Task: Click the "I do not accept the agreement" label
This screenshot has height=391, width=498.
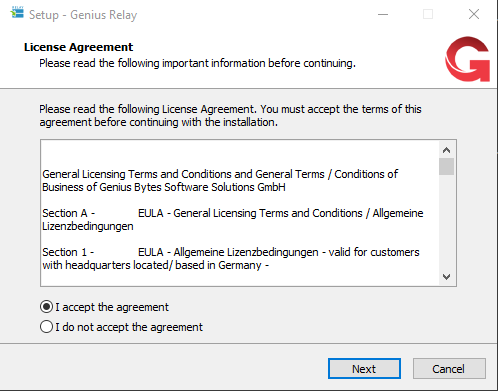Action: (x=129, y=327)
